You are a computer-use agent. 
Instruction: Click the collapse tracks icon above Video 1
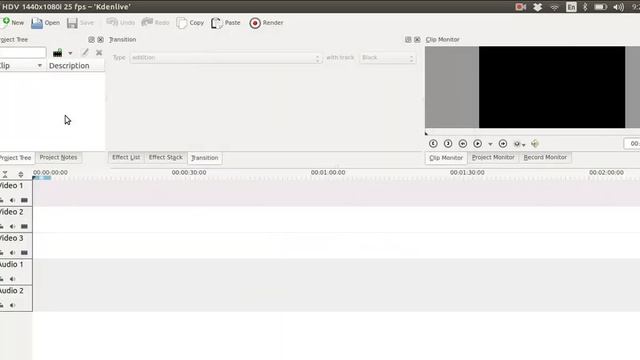(x=5, y=174)
